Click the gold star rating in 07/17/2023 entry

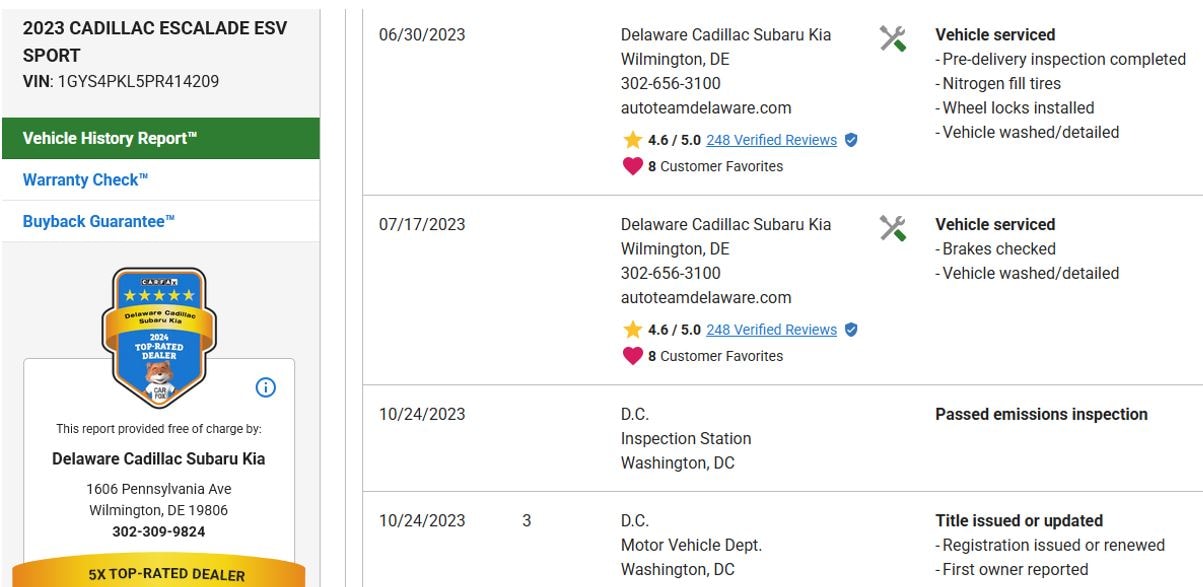click(632, 330)
